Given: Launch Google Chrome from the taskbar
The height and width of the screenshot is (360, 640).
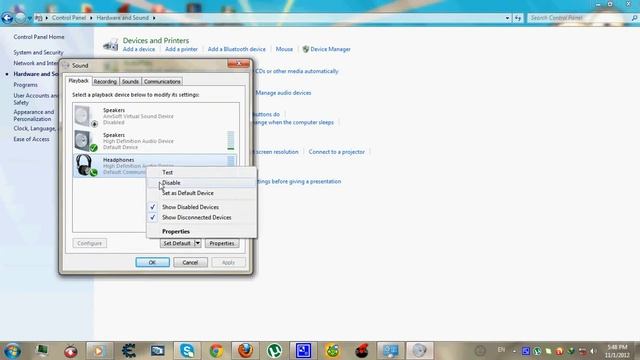Looking at the screenshot, I should [x=216, y=351].
